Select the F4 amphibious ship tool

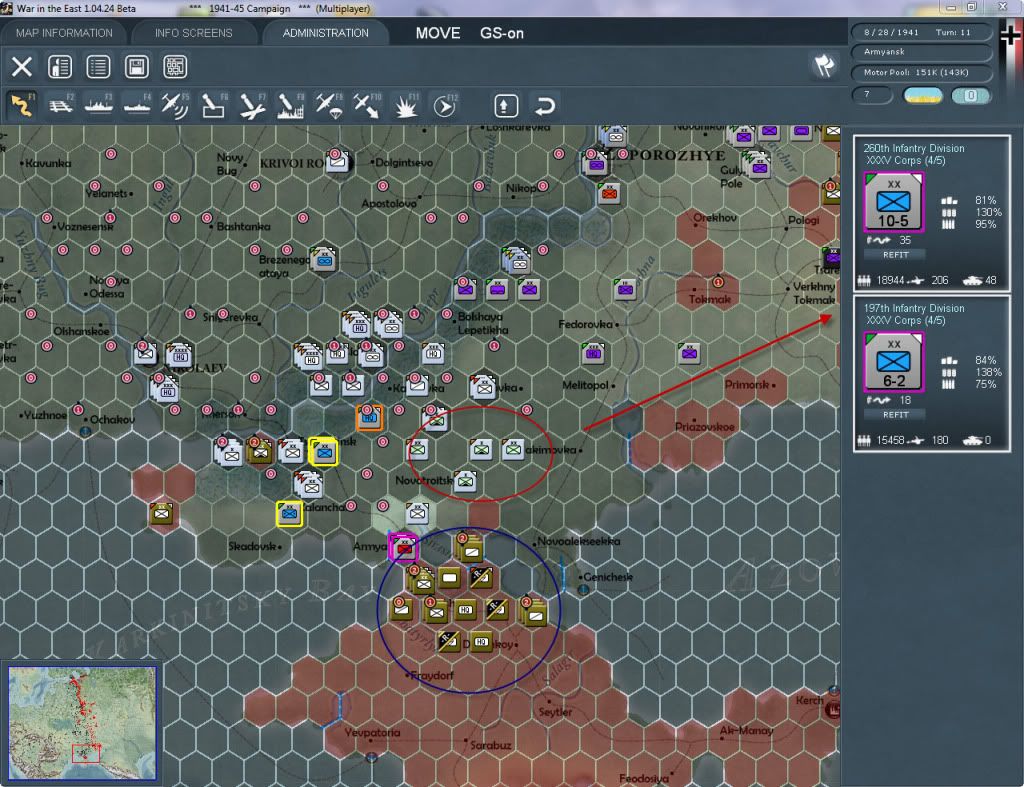tap(137, 106)
